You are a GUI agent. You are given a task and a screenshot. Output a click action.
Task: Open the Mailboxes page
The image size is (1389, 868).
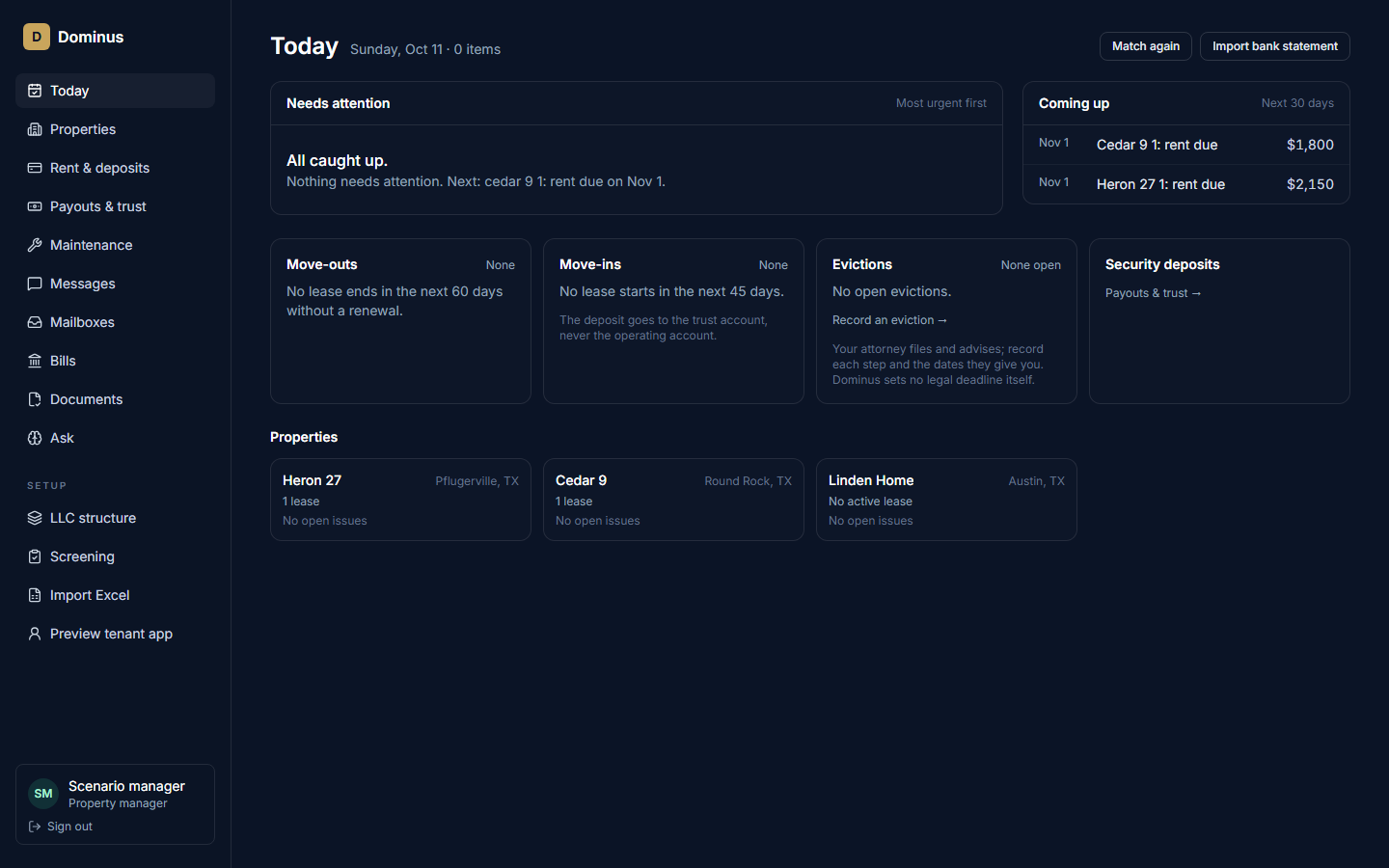pos(115,322)
